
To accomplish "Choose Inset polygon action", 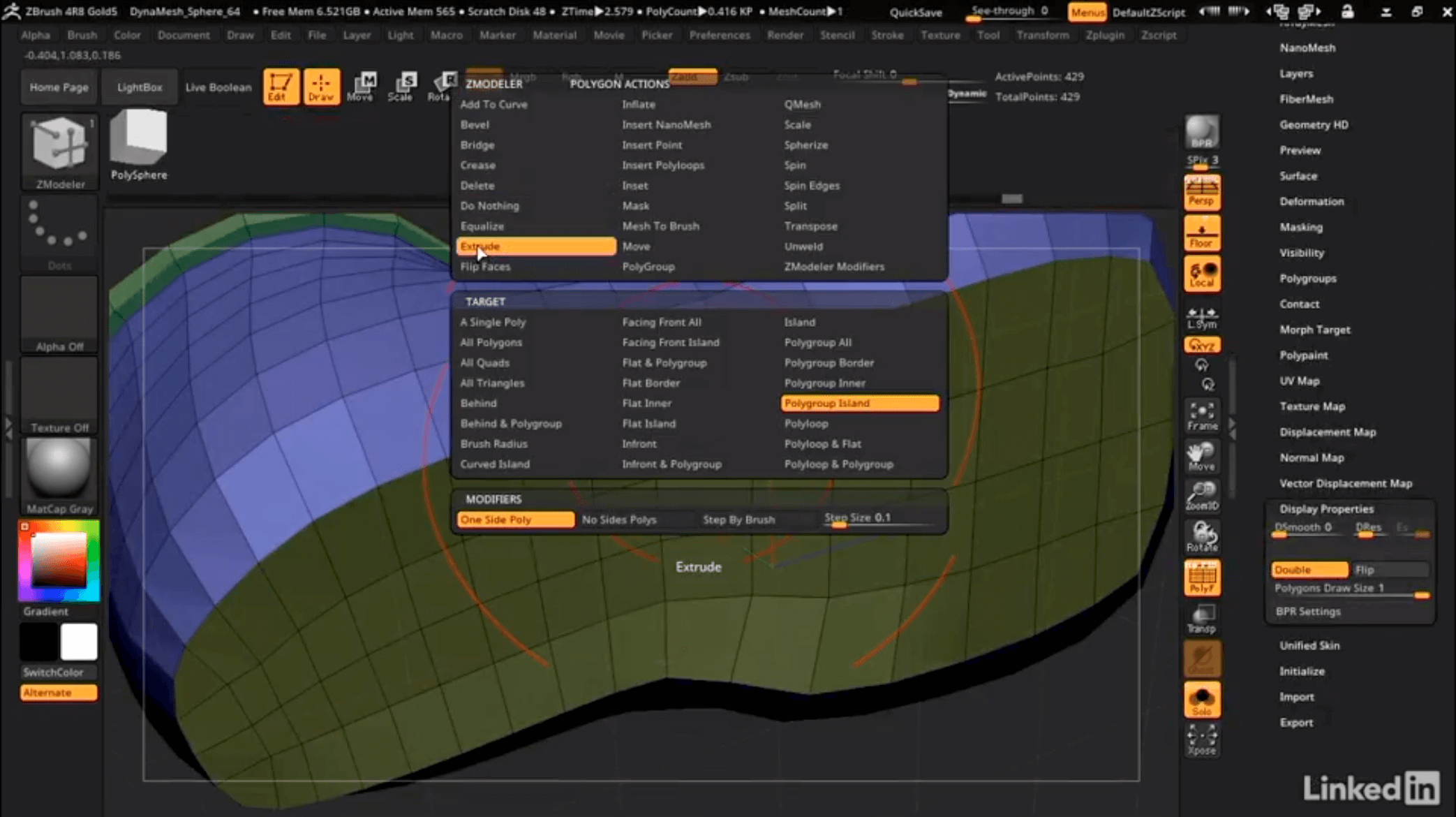I will pyautogui.click(x=634, y=186).
